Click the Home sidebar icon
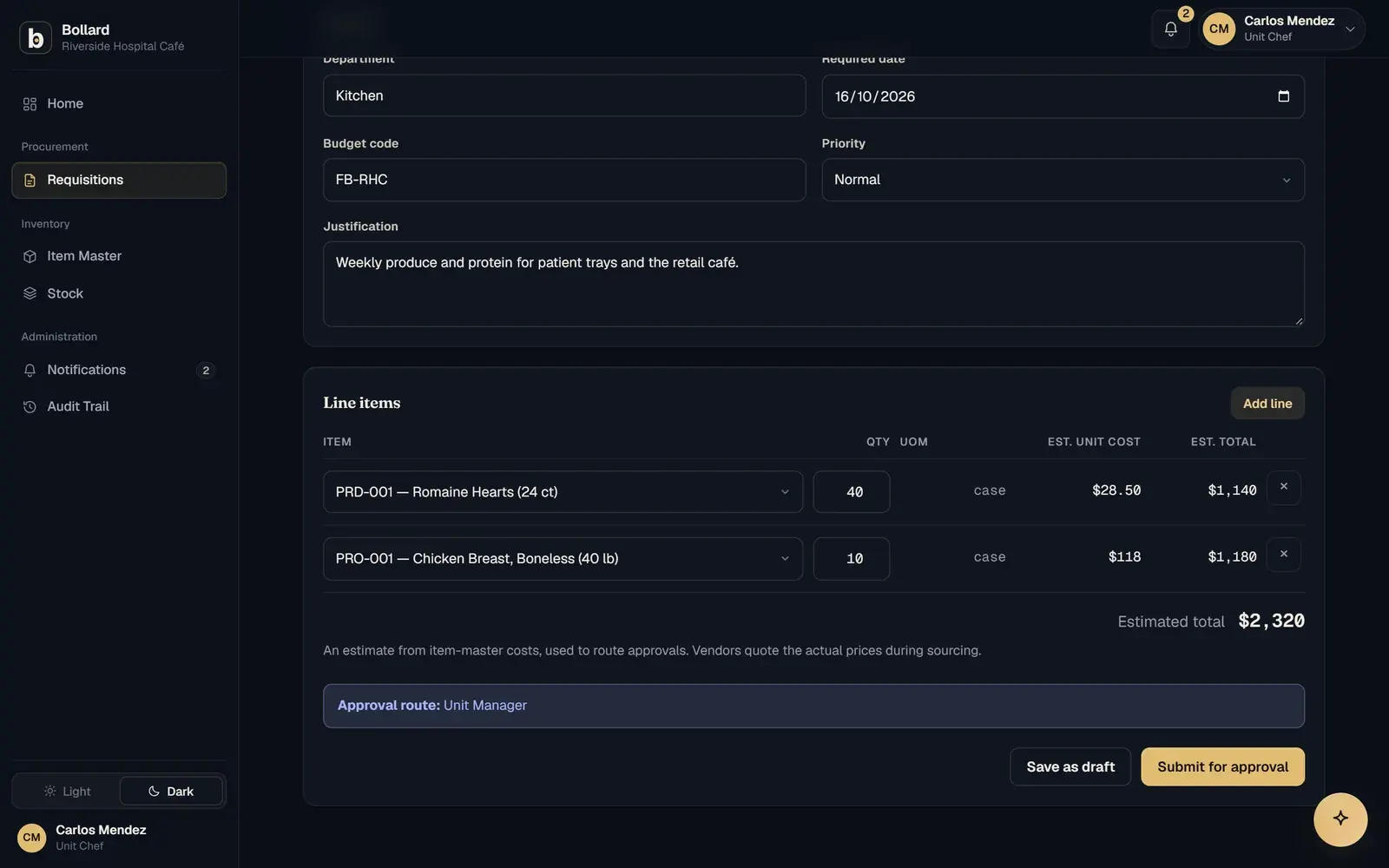Screen dimensions: 1389x868 [x=30, y=104]
